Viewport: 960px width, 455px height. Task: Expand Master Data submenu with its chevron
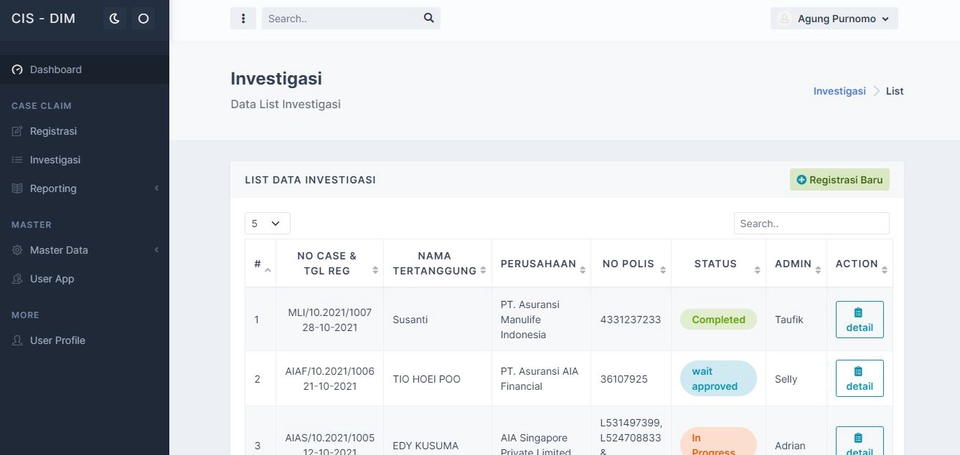(156, 250)
